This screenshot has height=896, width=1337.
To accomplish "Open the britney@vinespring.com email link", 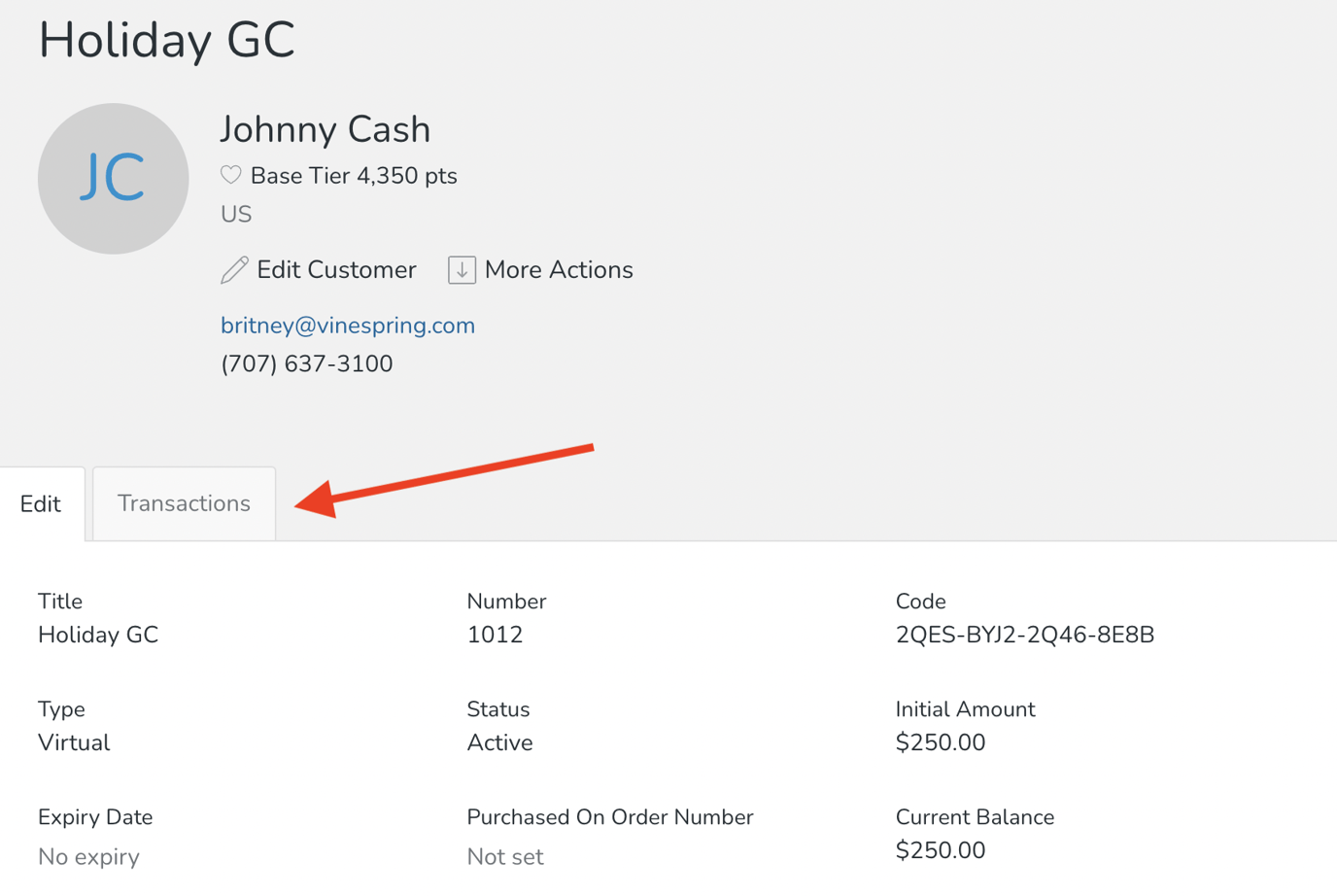I will [x=347, y=325].
